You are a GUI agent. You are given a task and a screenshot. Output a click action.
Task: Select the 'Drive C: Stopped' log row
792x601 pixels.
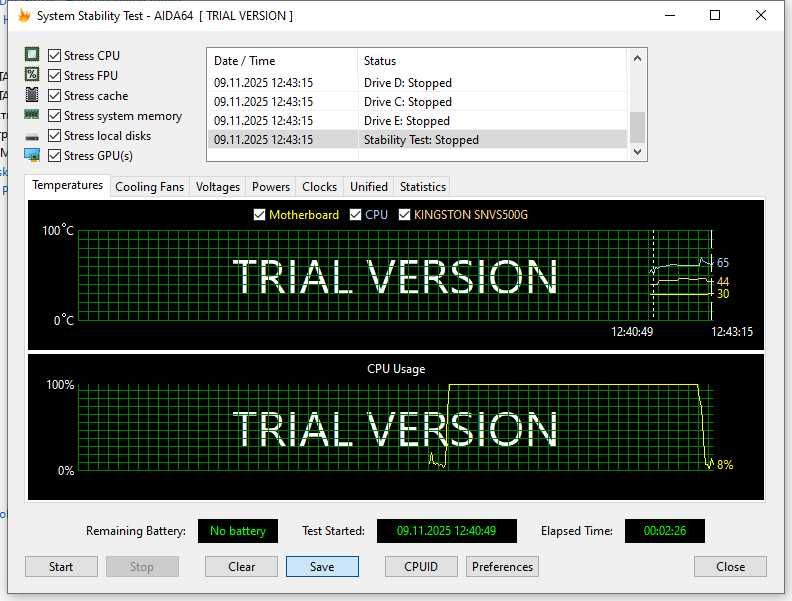click(x=417, y=102)
